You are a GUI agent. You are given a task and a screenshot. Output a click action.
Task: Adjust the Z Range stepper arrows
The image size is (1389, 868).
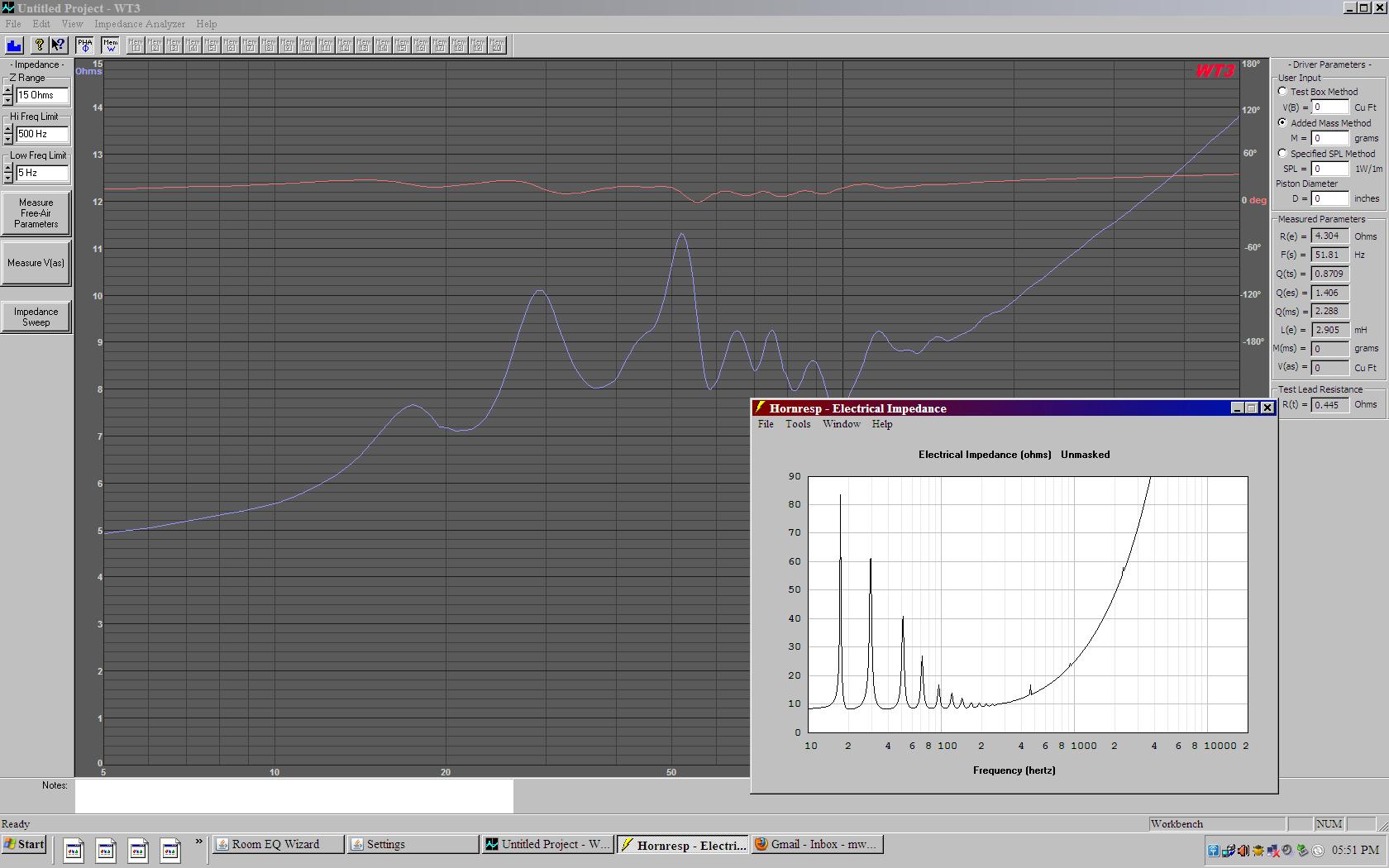(x=8, y=95)
